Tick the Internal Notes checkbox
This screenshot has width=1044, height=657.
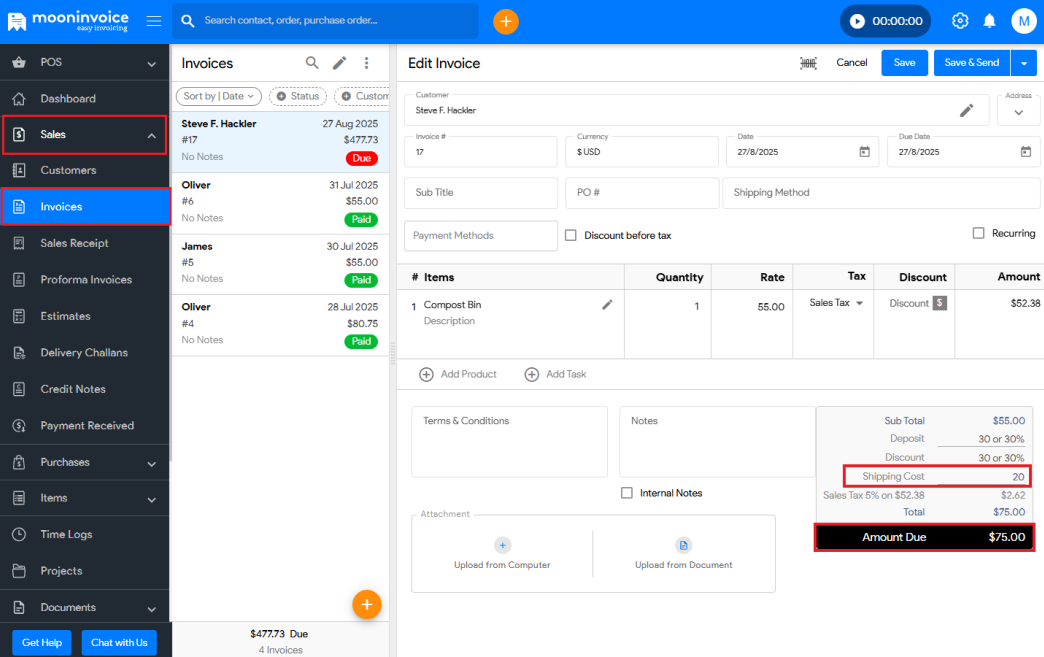627,493
